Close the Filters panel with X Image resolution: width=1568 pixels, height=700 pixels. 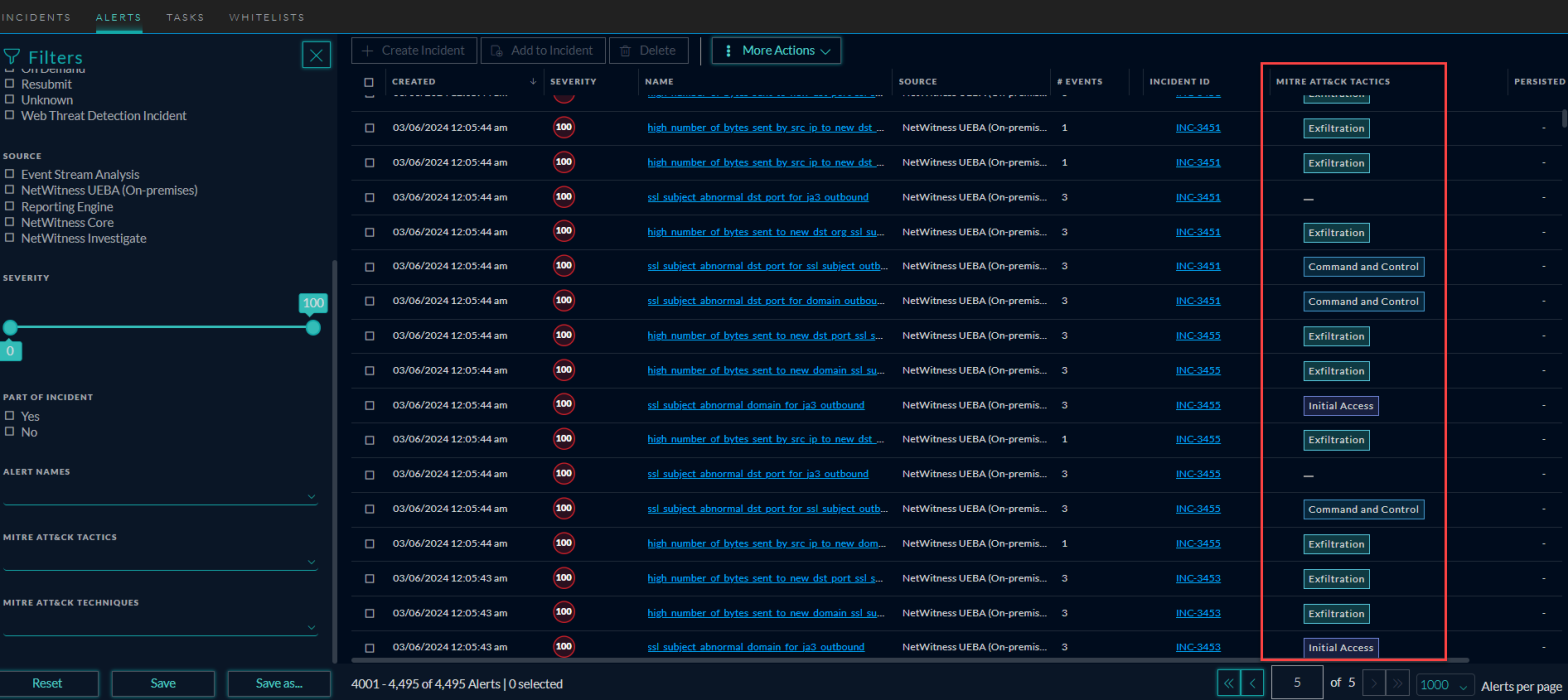[316, 55]
